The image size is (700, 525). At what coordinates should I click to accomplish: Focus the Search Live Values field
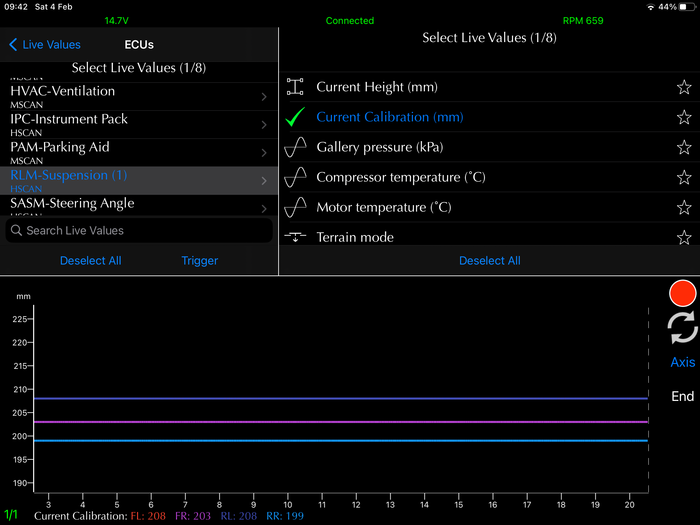click(x=139, y=230)
